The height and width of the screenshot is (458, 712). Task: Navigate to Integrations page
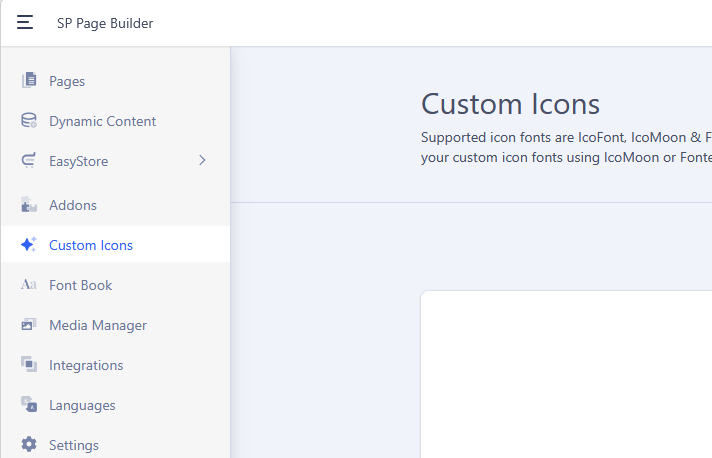[x=115, y=365]
